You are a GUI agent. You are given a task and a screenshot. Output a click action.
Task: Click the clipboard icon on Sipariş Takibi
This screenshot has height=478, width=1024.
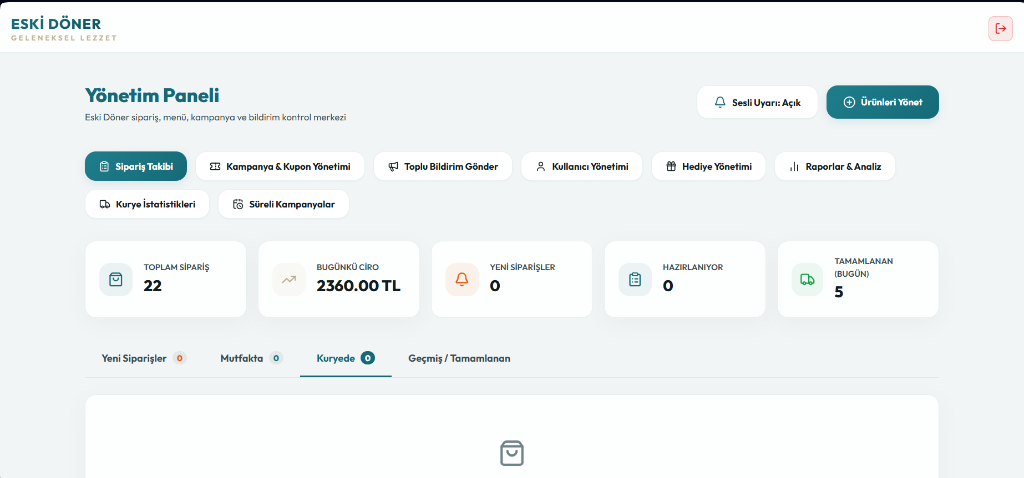pyautogui.click(x=104, y=167)
